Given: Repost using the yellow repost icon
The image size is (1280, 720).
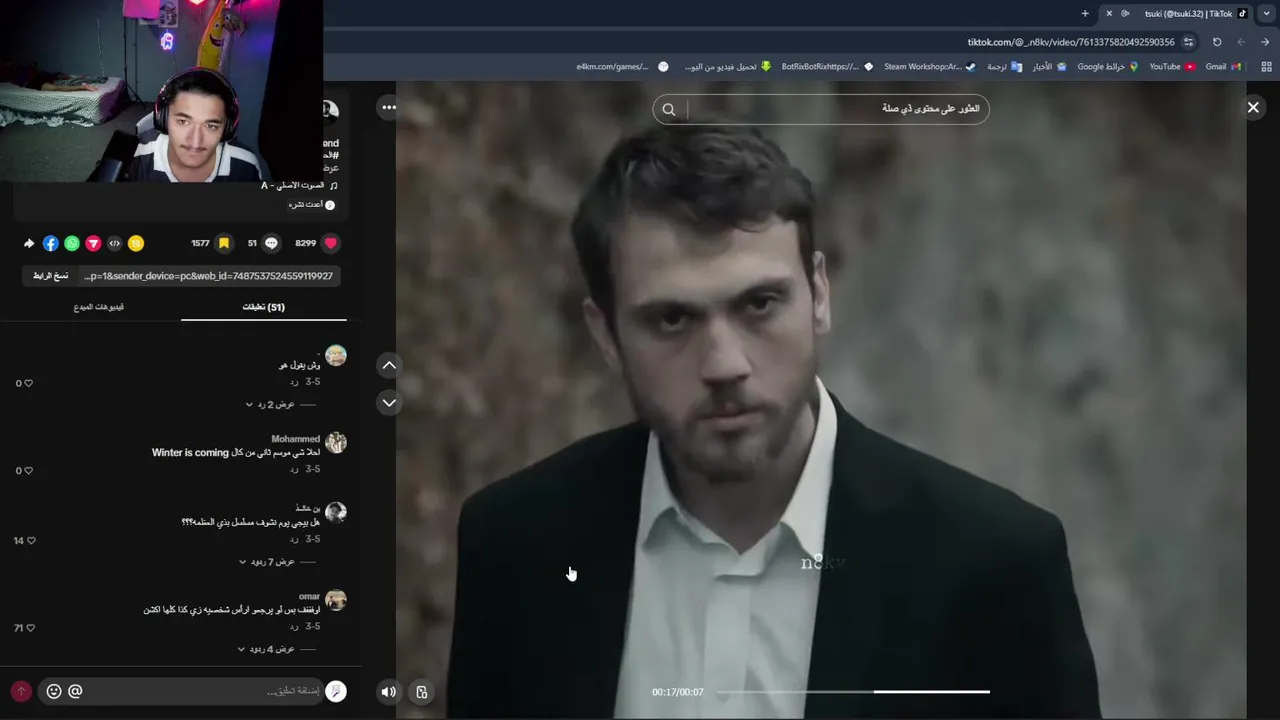Looking at the screenshot, I should [136, 243].
